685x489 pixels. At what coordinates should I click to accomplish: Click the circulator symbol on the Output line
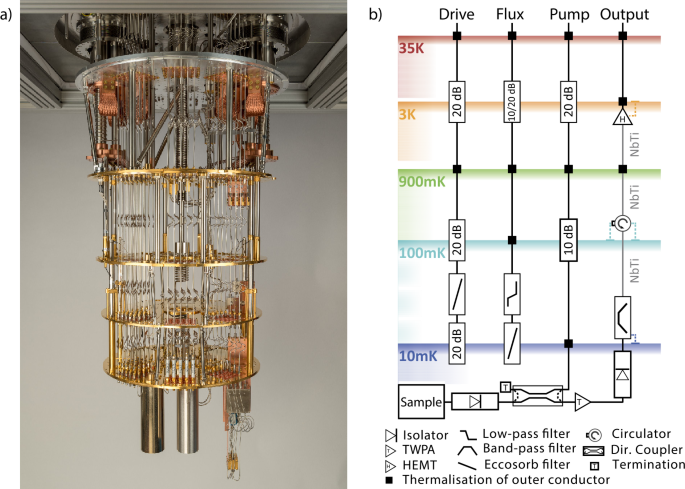pos(622,226)
